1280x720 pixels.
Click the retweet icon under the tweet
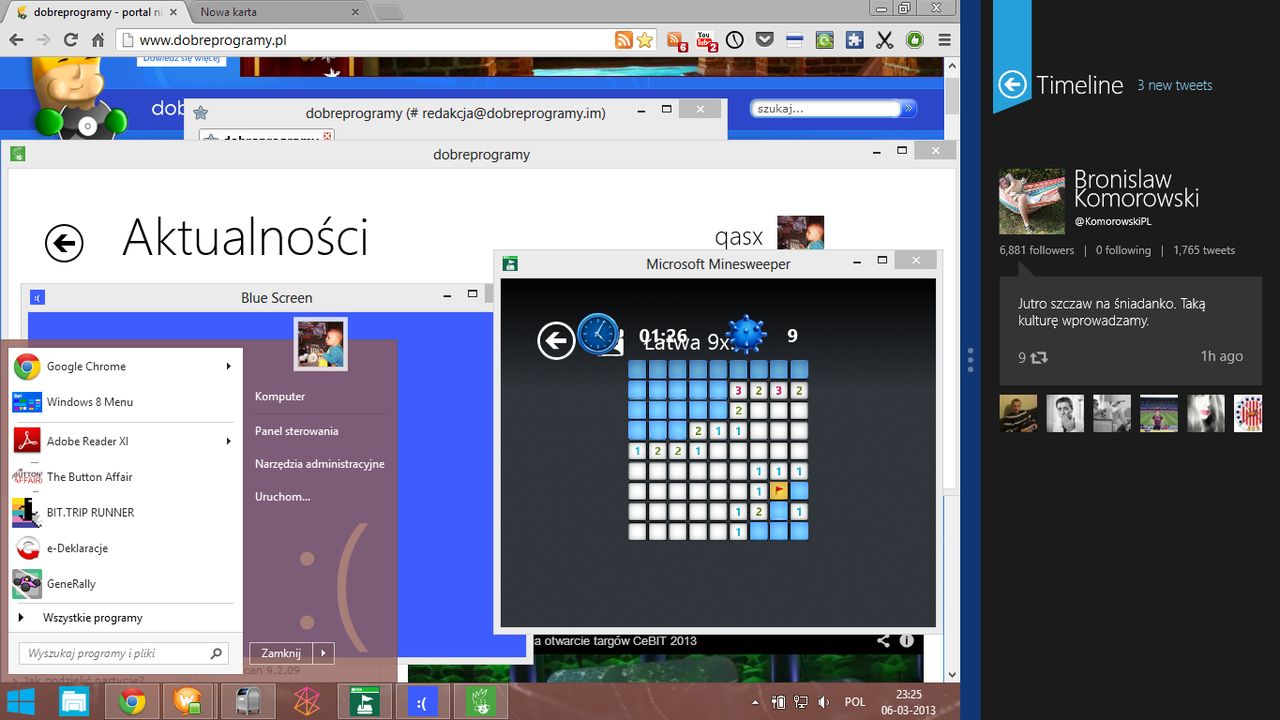tap(1039, 357)
